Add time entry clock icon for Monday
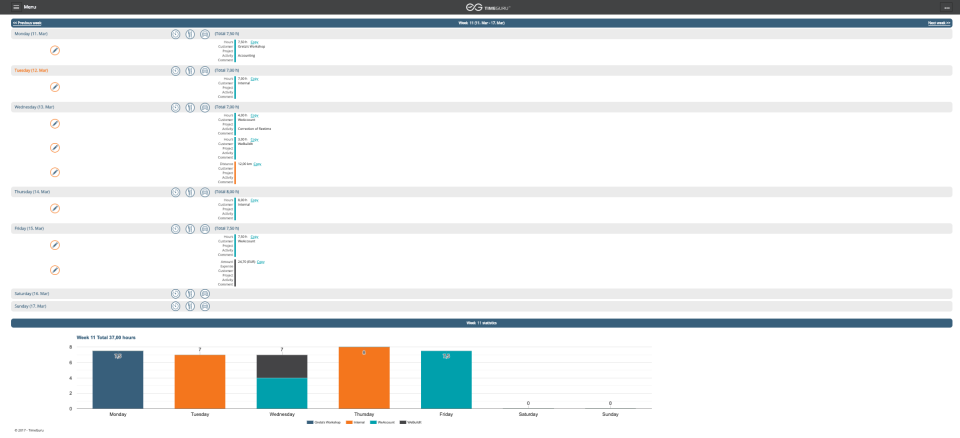Screen dimensions: 960x438 tap(176, 34)
